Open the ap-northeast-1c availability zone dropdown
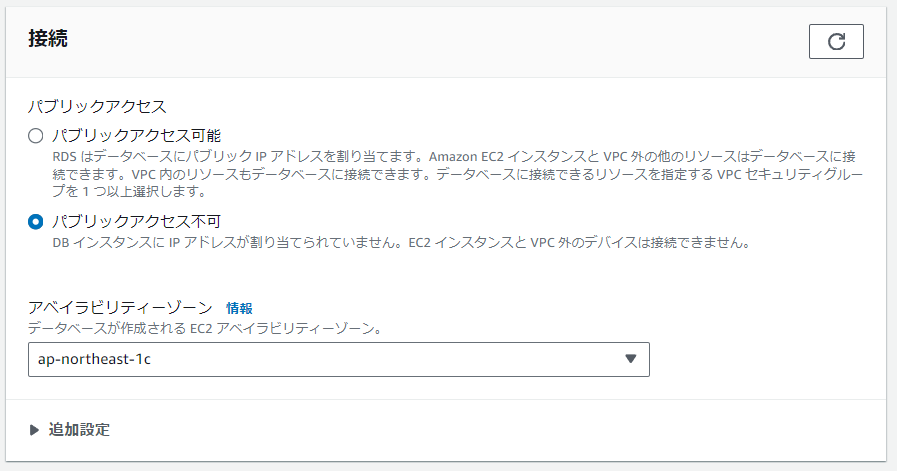The image size is (897, 471). click(x=338, y=359)
